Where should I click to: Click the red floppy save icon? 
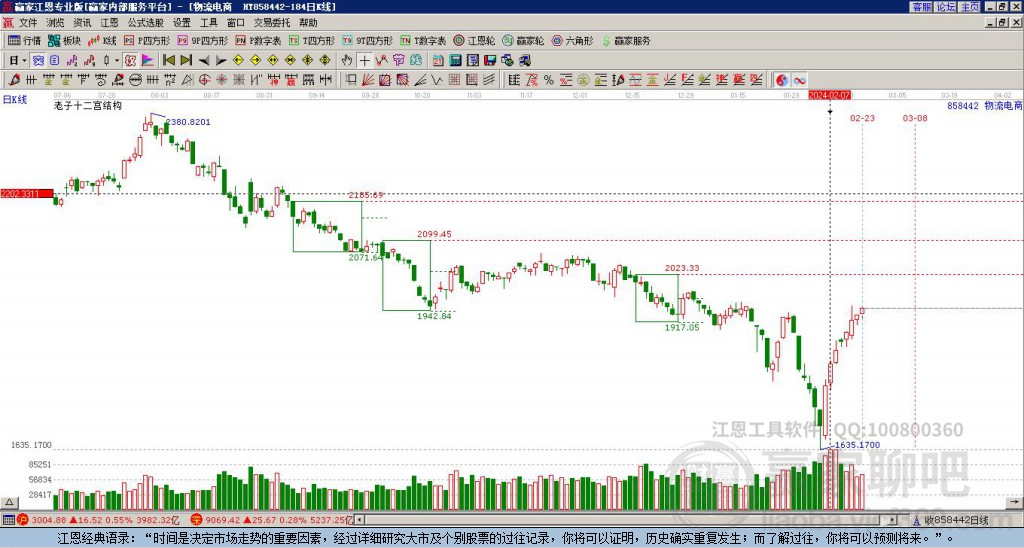point(490,61)
